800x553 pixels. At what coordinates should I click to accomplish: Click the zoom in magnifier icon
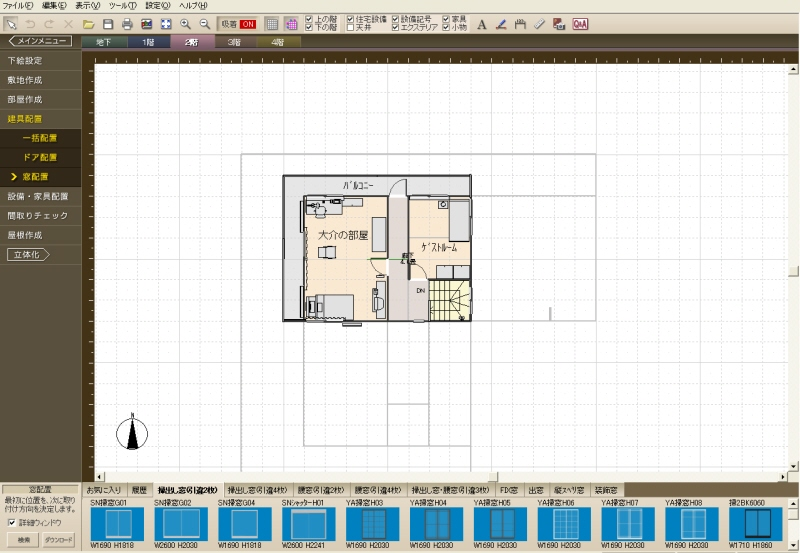tap(185, 23)
